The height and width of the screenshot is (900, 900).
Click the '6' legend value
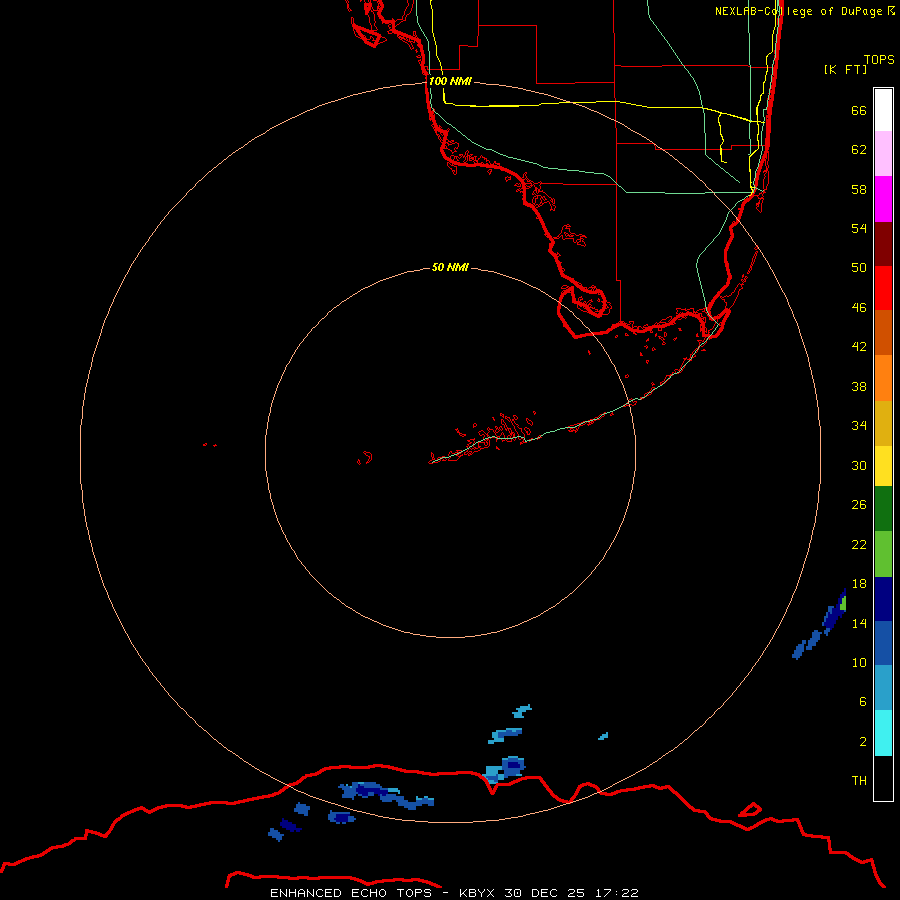[x=863, y=701]
